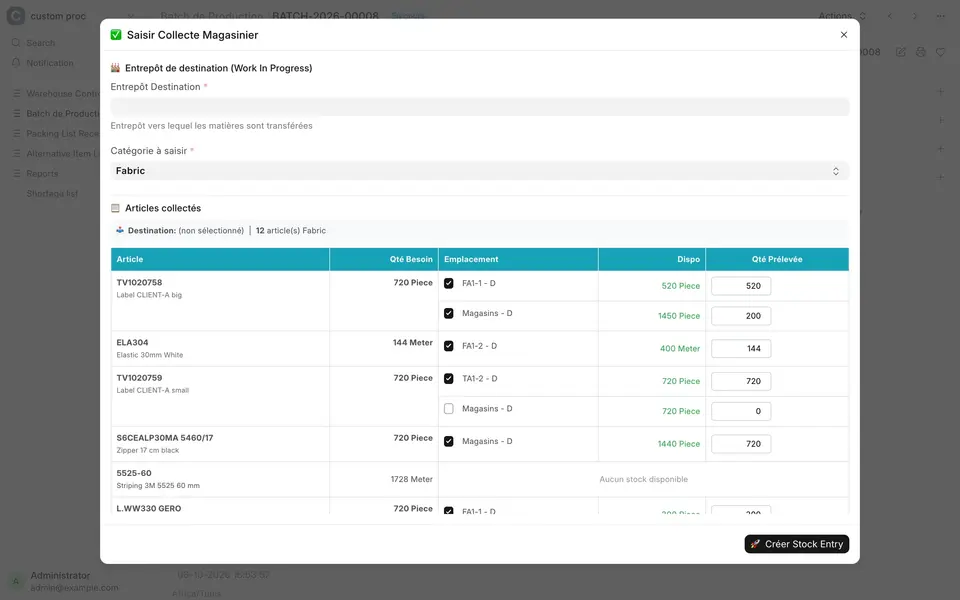
Task: Open the three-dot more menu in the header
Action: [x=940, y=16]
